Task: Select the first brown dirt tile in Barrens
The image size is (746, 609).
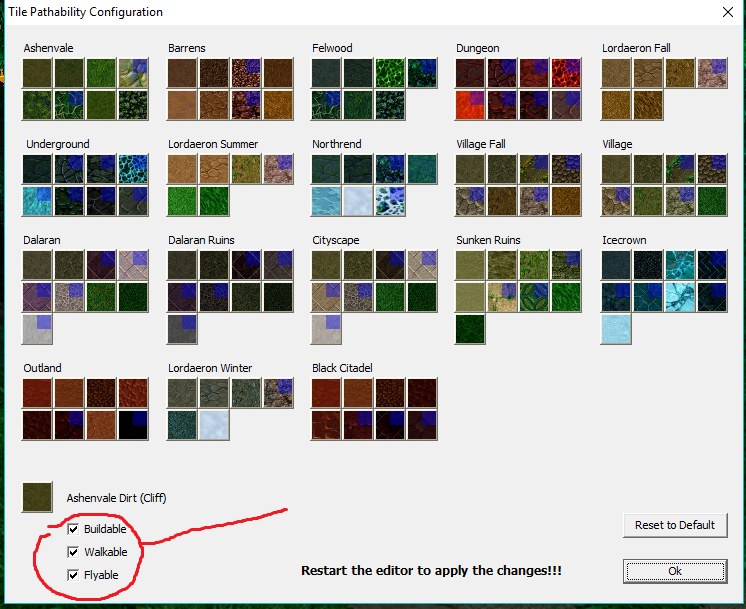Action: (182, 73)
